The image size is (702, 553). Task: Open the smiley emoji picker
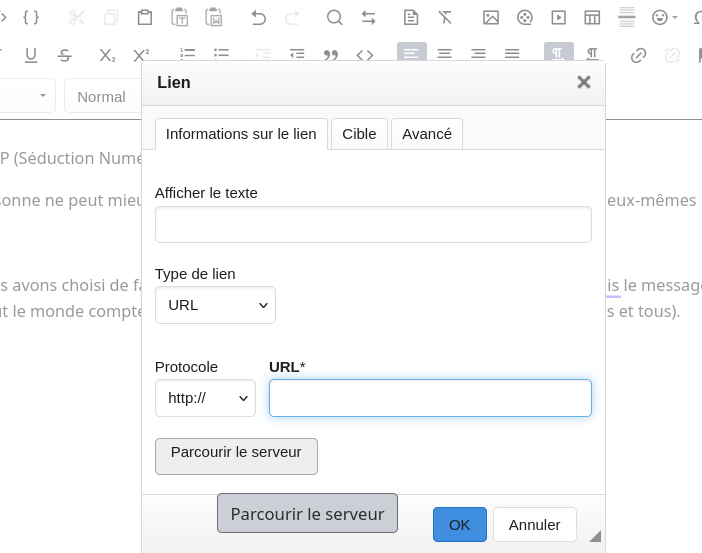coord(660,18)
